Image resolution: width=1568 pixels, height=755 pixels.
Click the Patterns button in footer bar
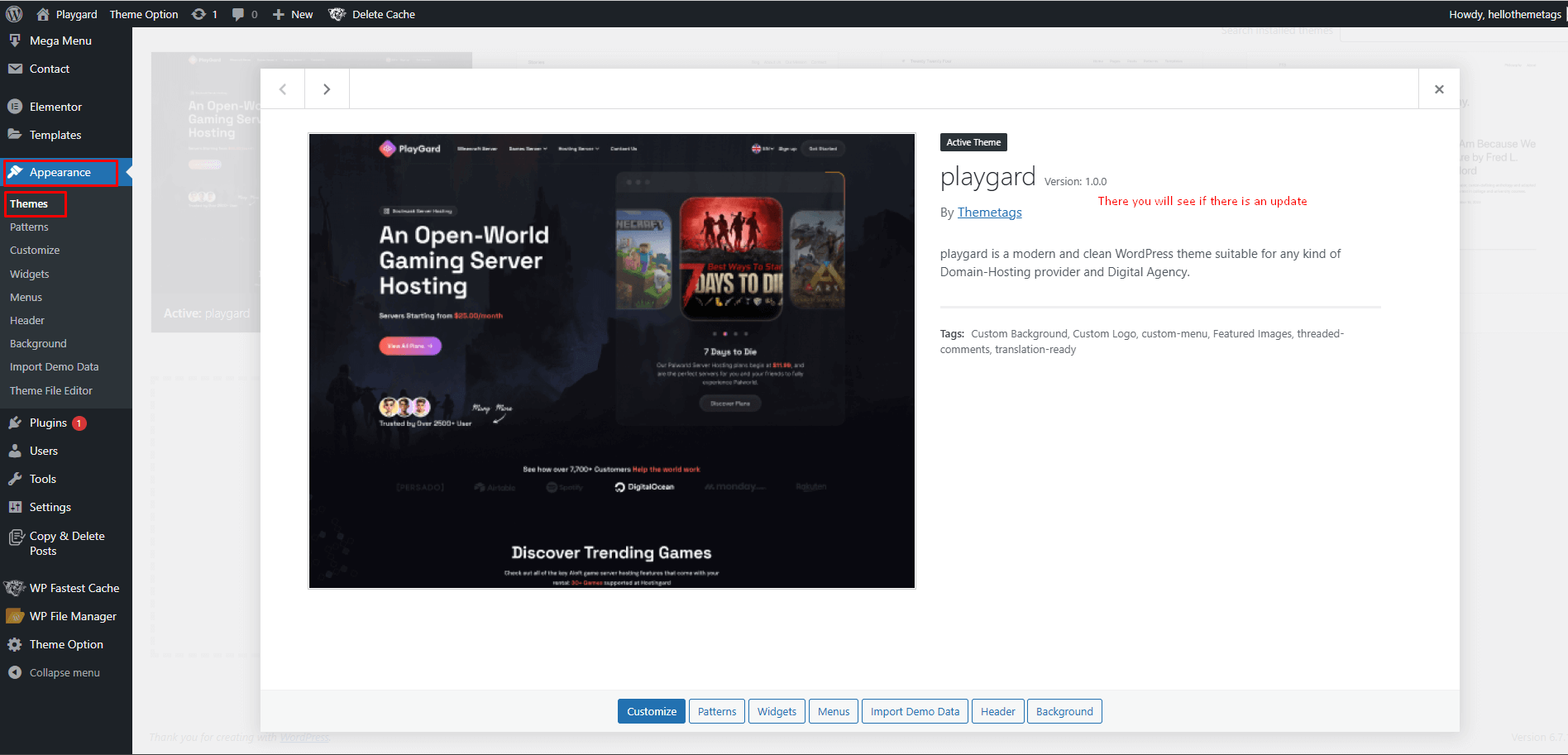pyautogui.click(x=717, y=711)
